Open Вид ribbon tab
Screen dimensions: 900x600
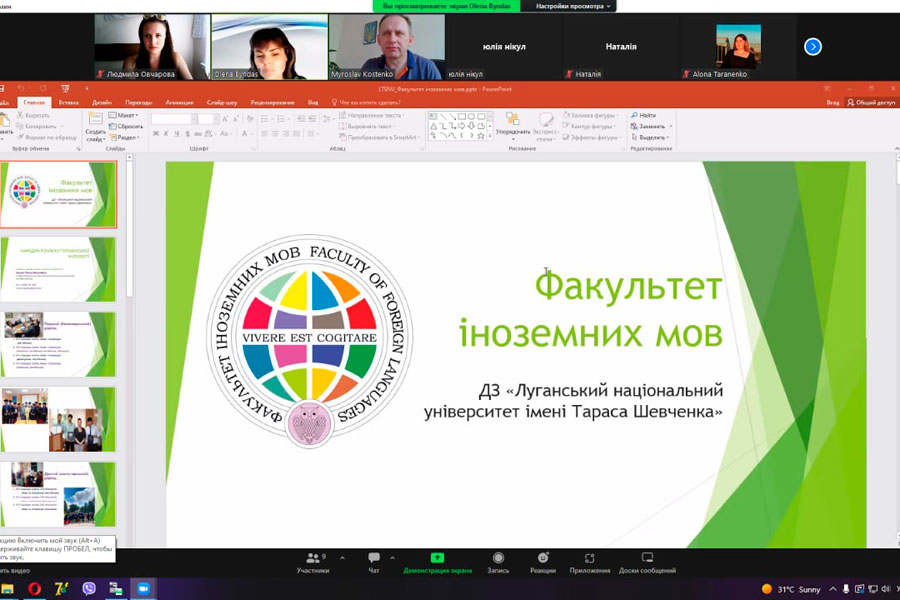[313, 102]
